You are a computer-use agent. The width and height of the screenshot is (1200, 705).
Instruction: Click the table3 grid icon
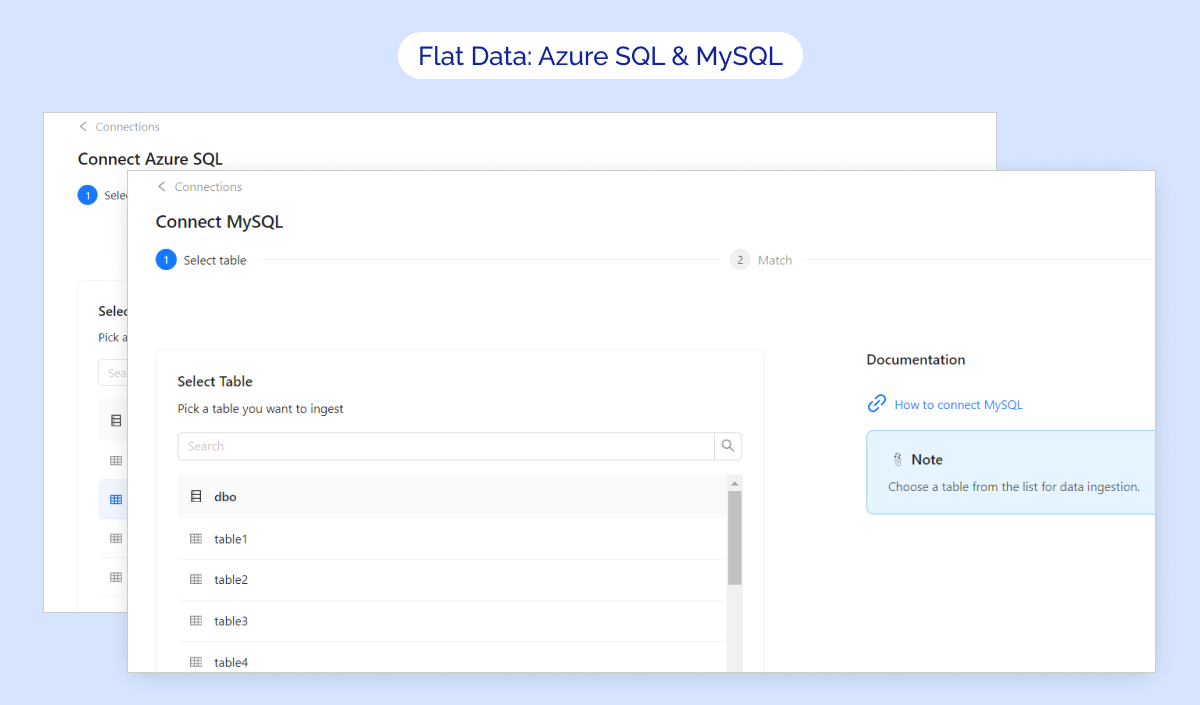[x=196, y=621]
